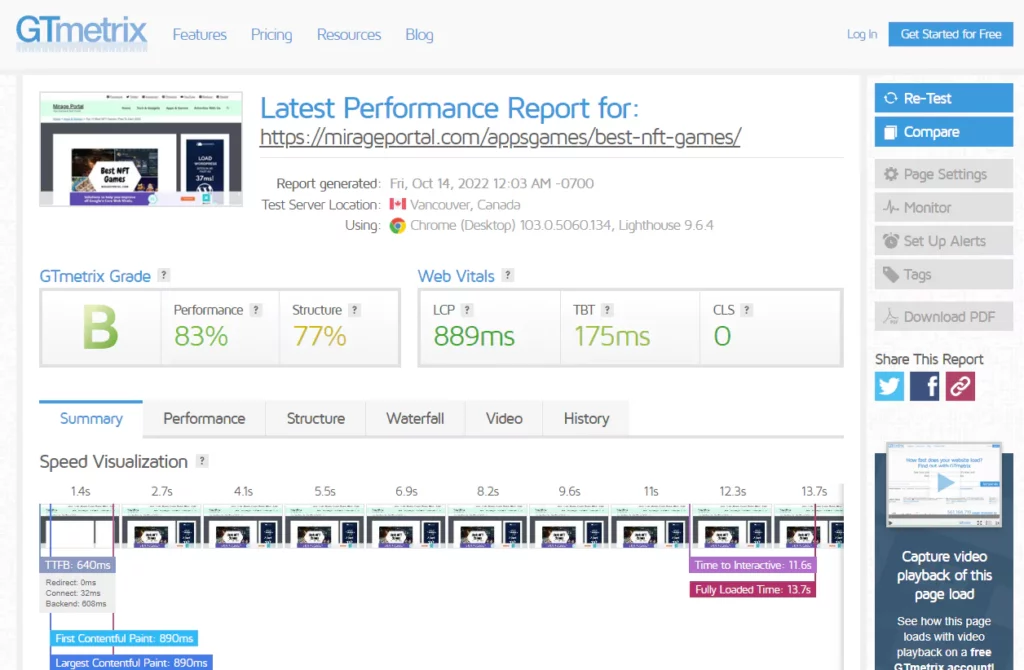Viewport: 1024px width, 670px height.
Task: Copy report link icon
Action: click(x=960, y=386)
